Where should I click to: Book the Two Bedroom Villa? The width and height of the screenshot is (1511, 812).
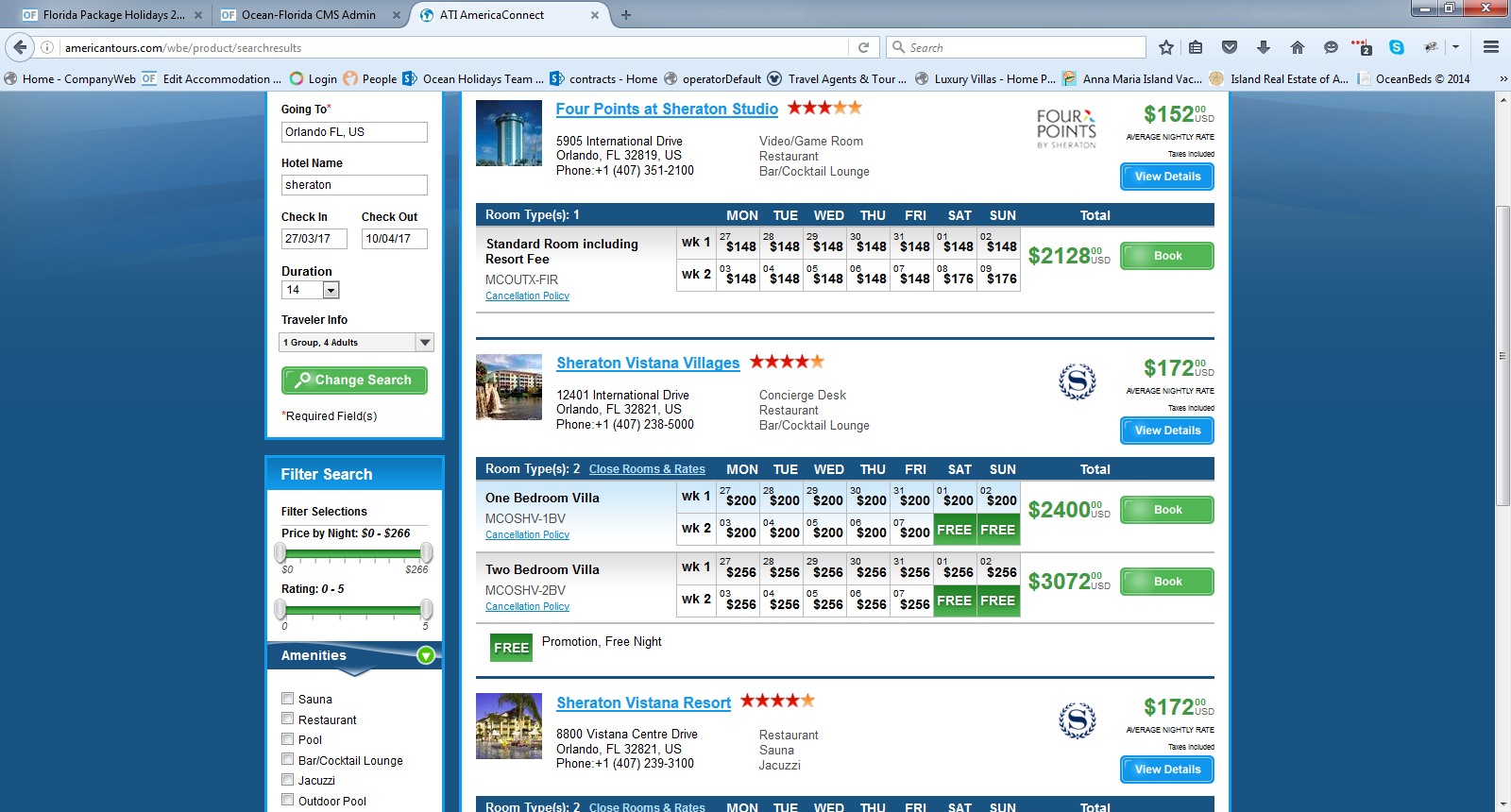(1167, 582)
